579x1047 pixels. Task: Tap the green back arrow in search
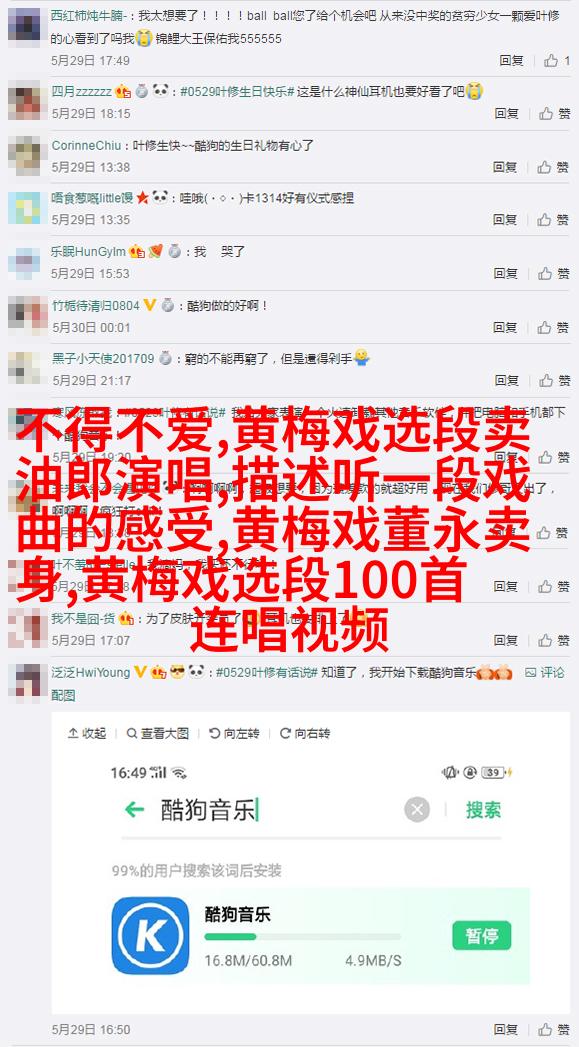[134, 810]
